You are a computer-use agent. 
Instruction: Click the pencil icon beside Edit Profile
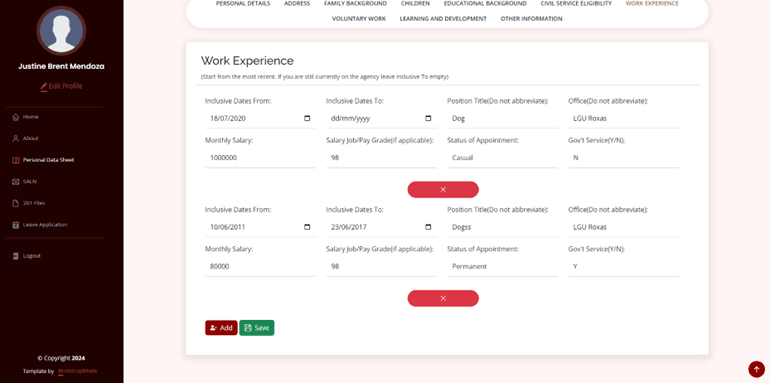point(44,86)
